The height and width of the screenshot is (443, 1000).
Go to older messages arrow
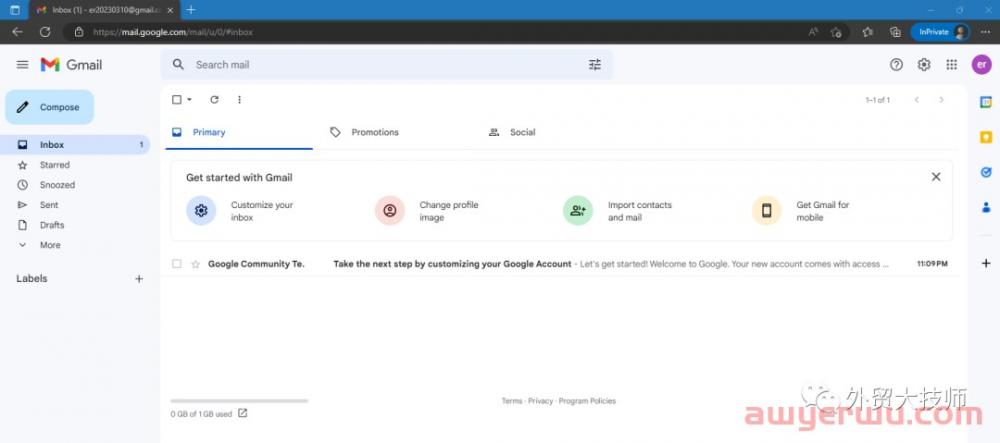click(x=941, y=100)
